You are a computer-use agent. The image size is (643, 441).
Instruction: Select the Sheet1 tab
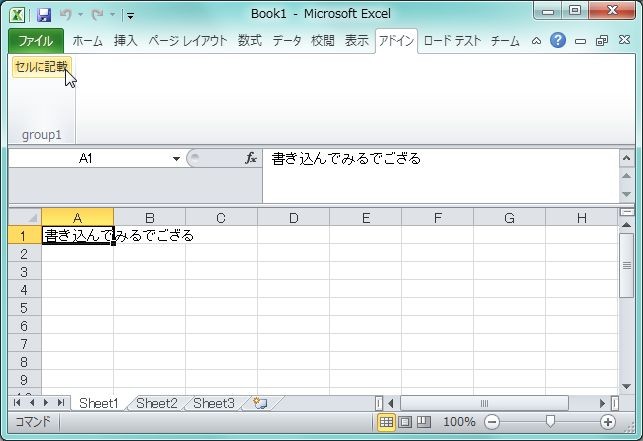(x=98, y=403)
